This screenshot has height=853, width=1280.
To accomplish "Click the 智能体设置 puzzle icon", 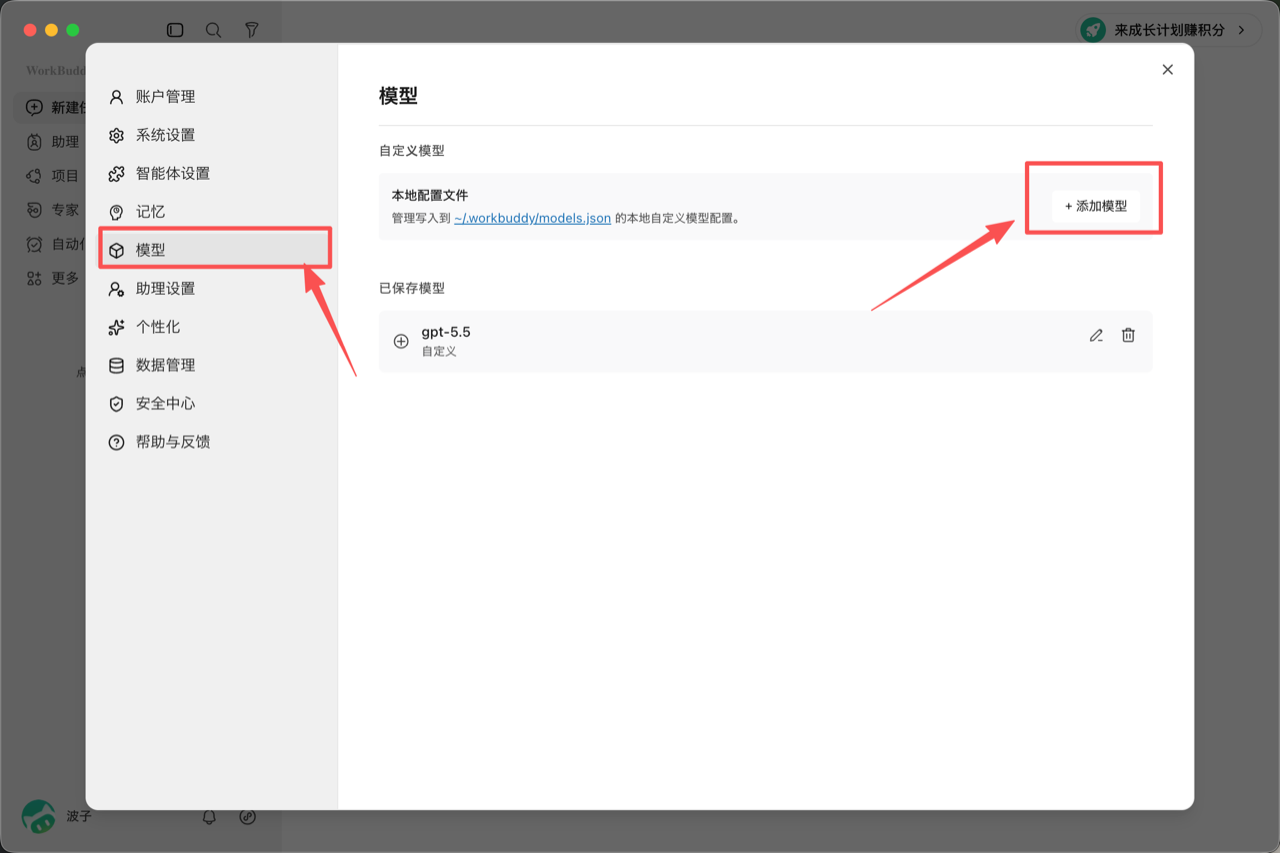I will (117, 173).
